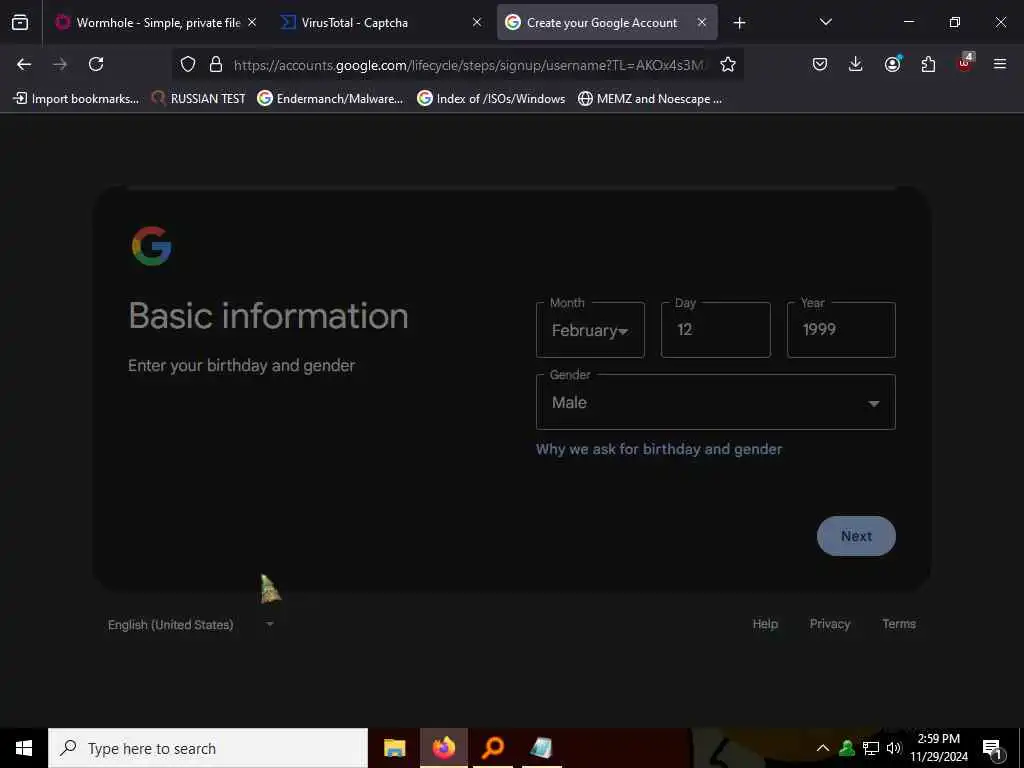1024x768 pixels.
Task: Open Index of /ISOs/Windows bookmark
Action: pyautogui.click(x=491, y=99)
